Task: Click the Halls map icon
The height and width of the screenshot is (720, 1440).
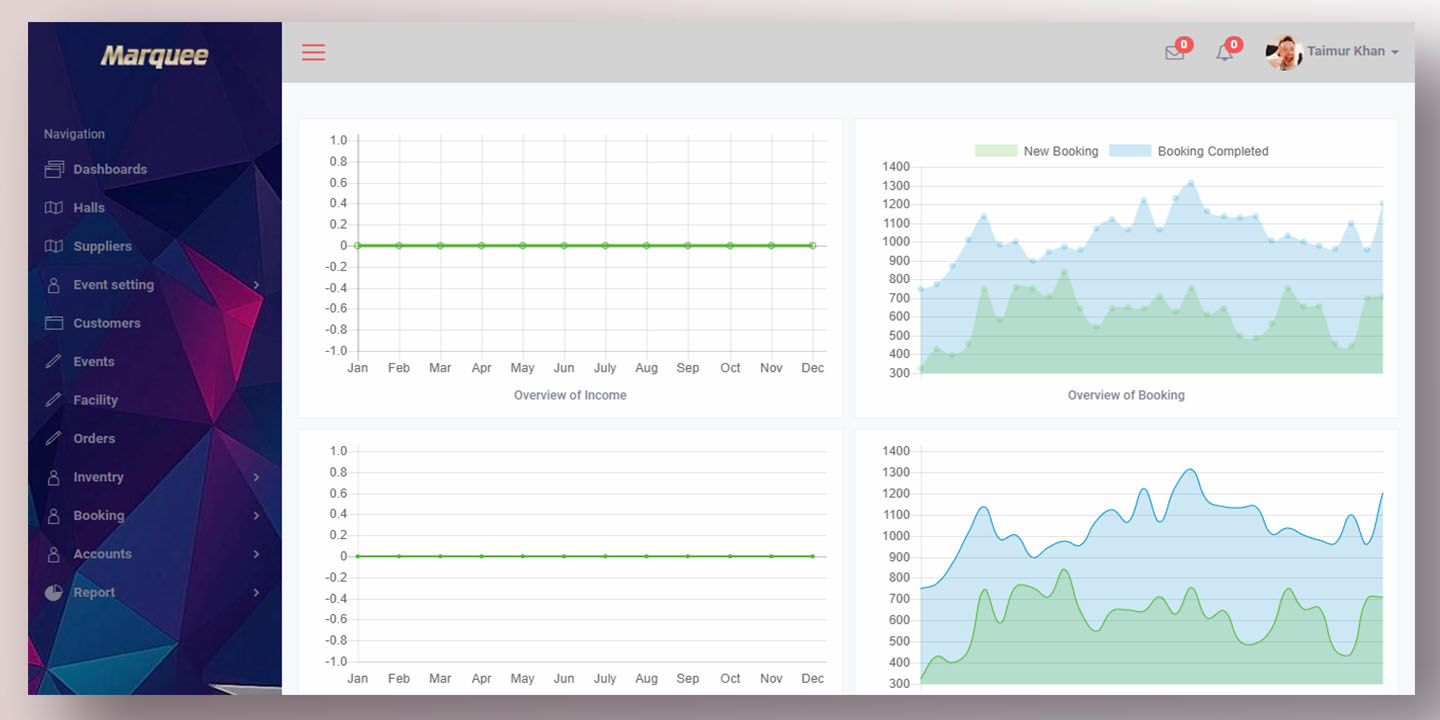Action: 54,208
